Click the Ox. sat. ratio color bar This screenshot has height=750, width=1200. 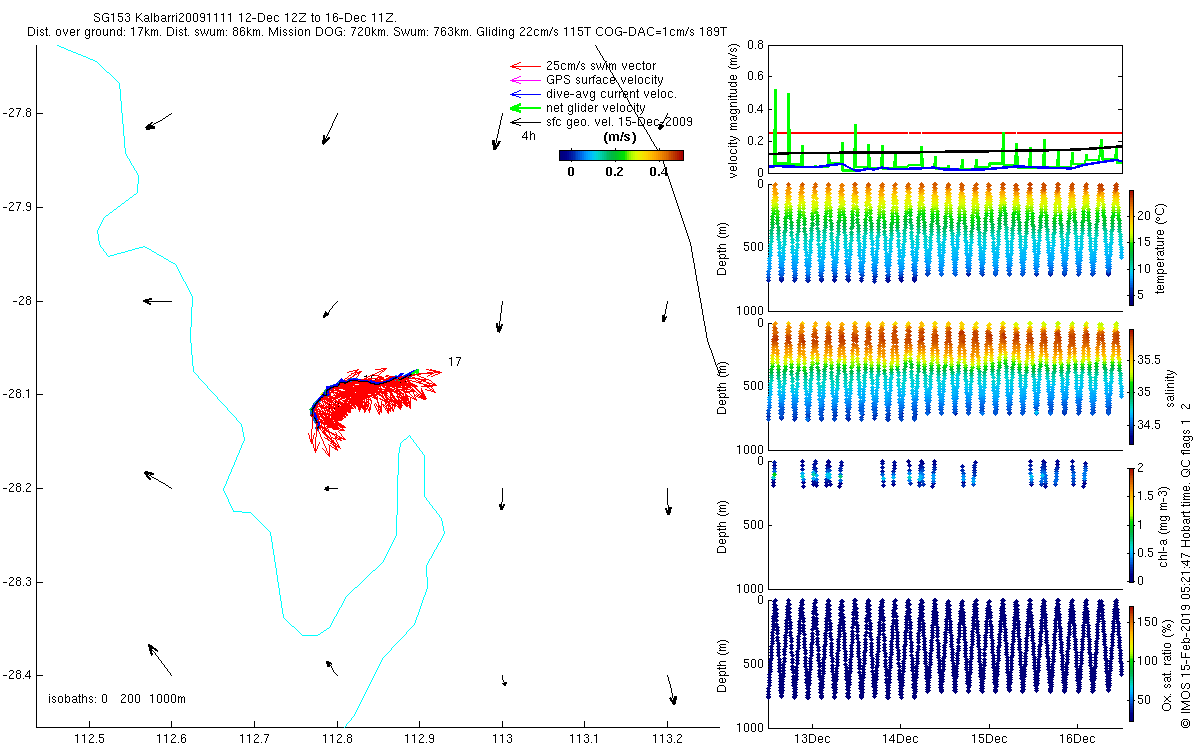point(1130,662)
